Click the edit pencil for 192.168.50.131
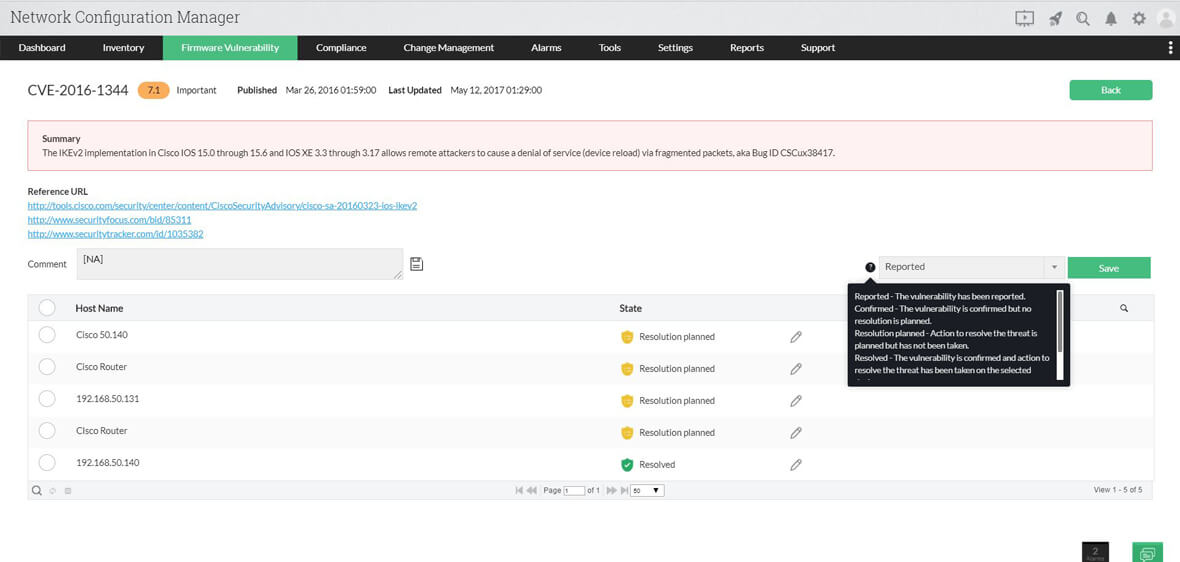Image resolution: width=1180 pixels, height=562 pixels. (796, 401)
